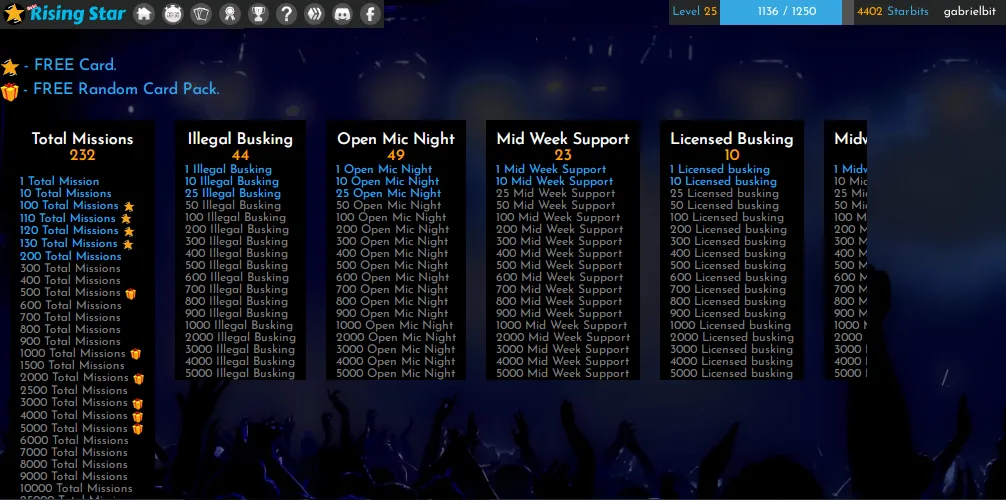Open the card collection icon
Image resolution: width=1006 pixels, height=500 pixels.
click(x=201, y=13)
